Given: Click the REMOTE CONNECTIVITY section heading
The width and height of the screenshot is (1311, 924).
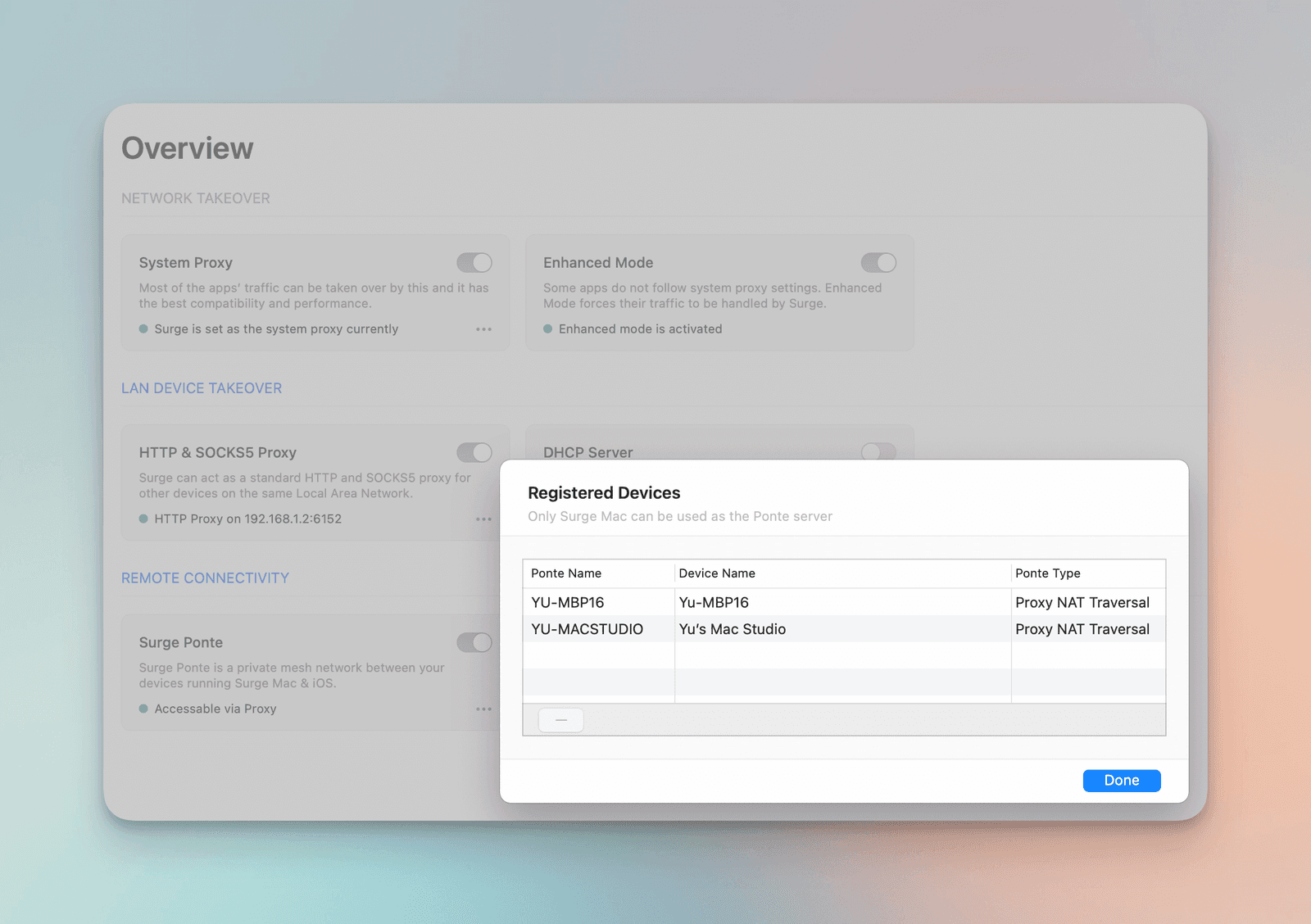Looking at the screenshot, I should 205,578.
